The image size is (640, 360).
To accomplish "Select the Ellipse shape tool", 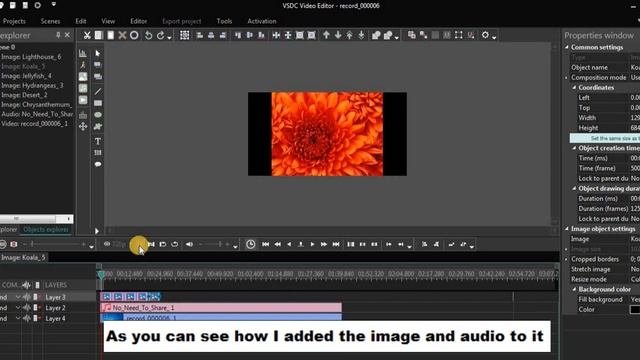I will 98,115.
